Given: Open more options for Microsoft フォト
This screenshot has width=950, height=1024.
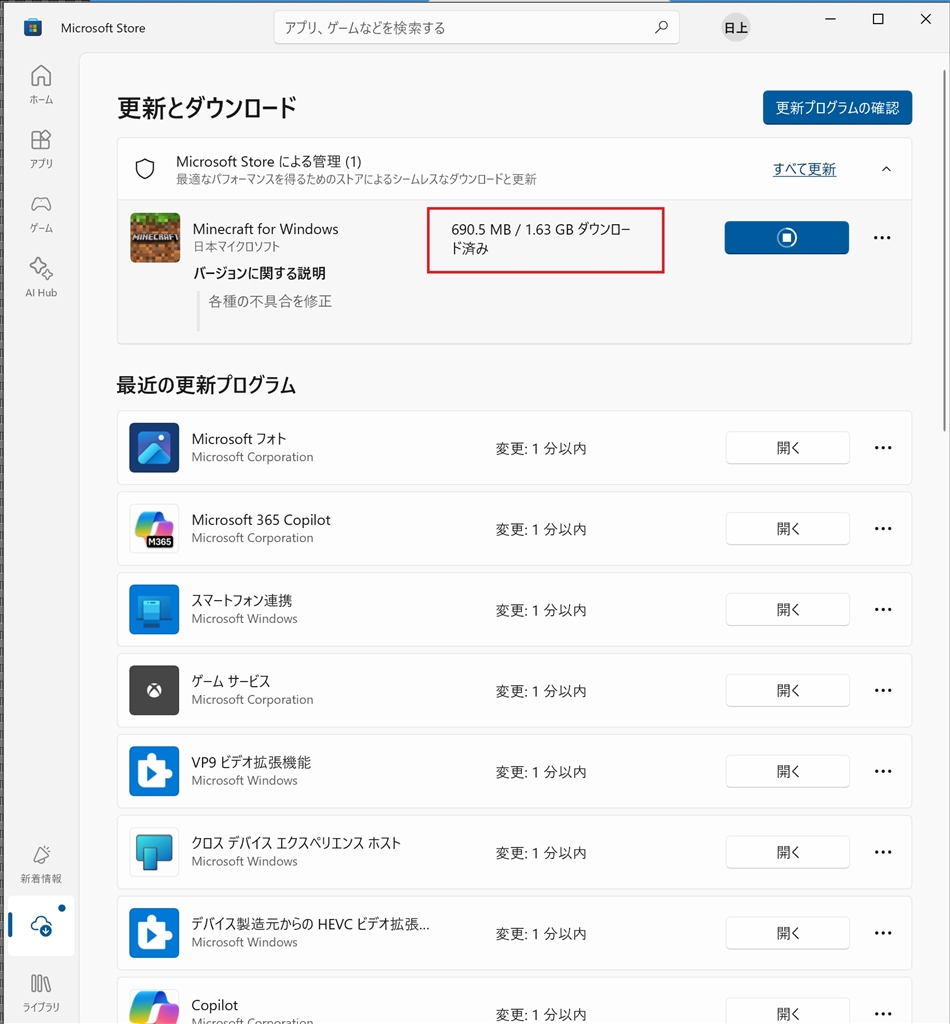Looking at the screenshot, I should click(883, 447).
